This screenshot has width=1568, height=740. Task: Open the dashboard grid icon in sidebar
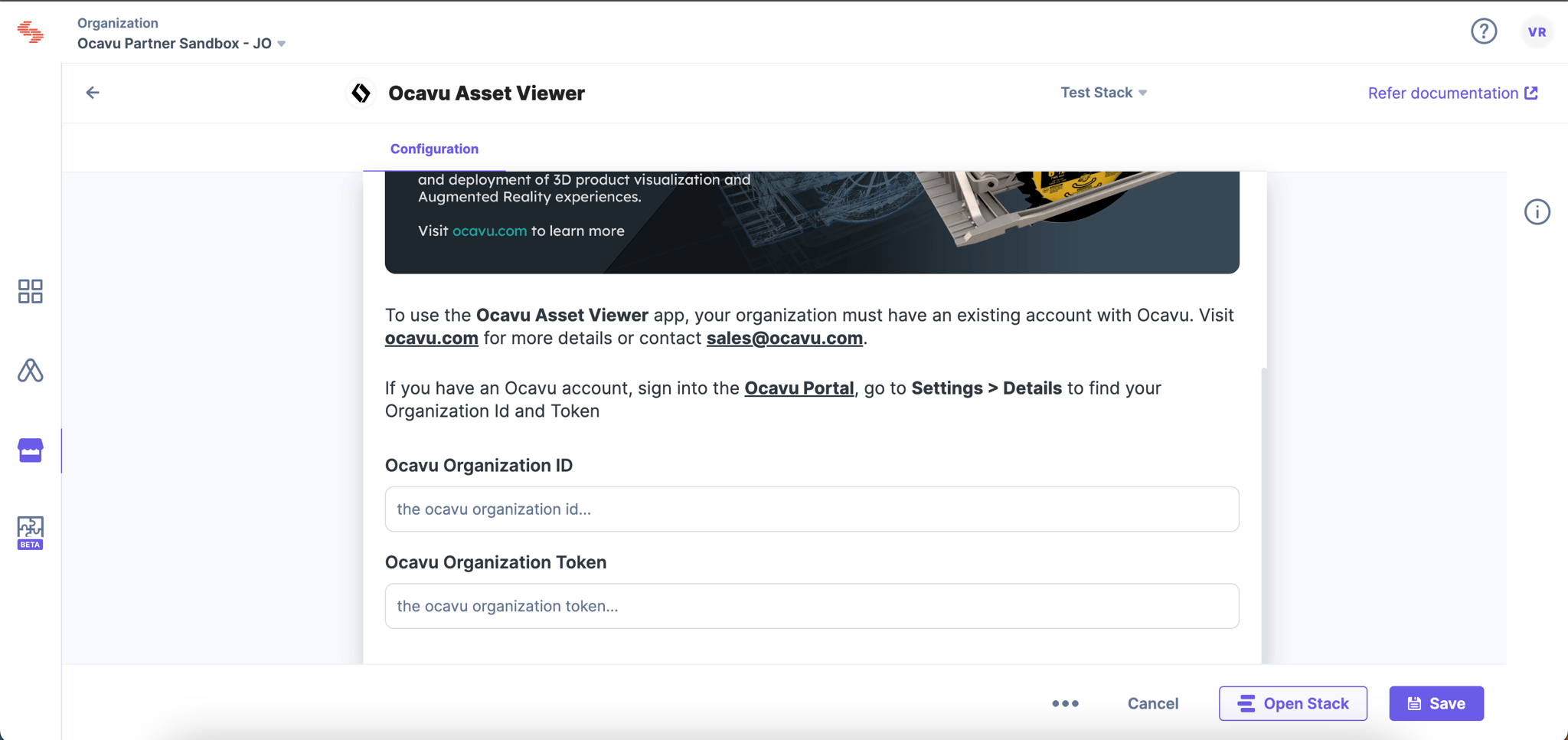(31, 291)
